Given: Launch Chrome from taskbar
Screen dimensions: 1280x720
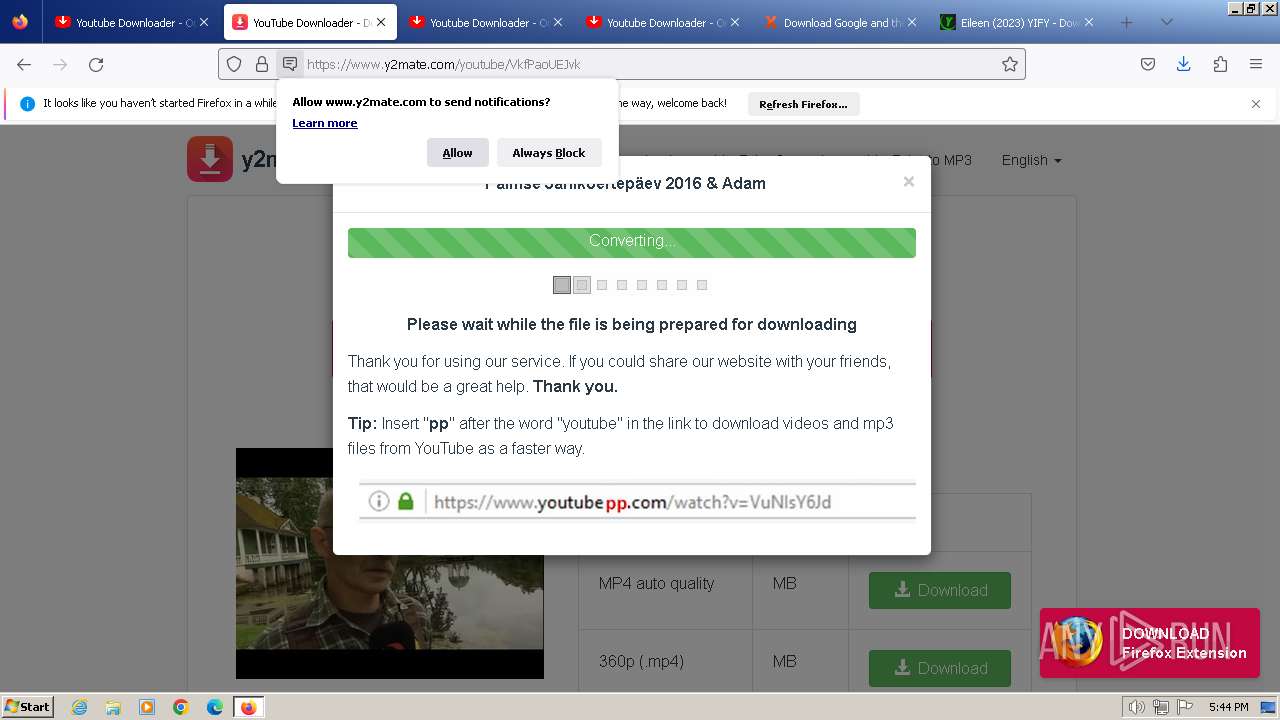Looking at the screenshot, I should (x=181, y=707).
